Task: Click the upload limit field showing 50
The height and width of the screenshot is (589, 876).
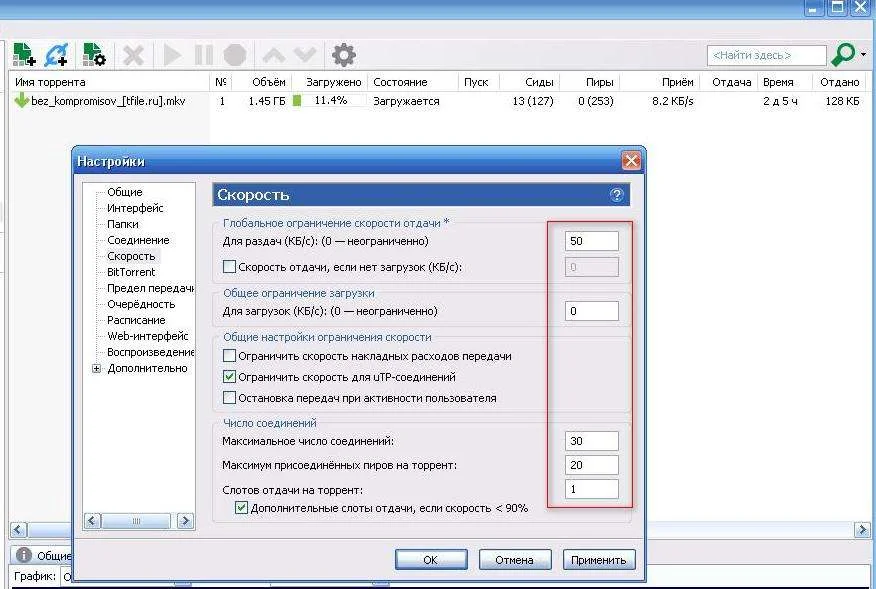Action: pyautogui.click(x=592, y=241)
